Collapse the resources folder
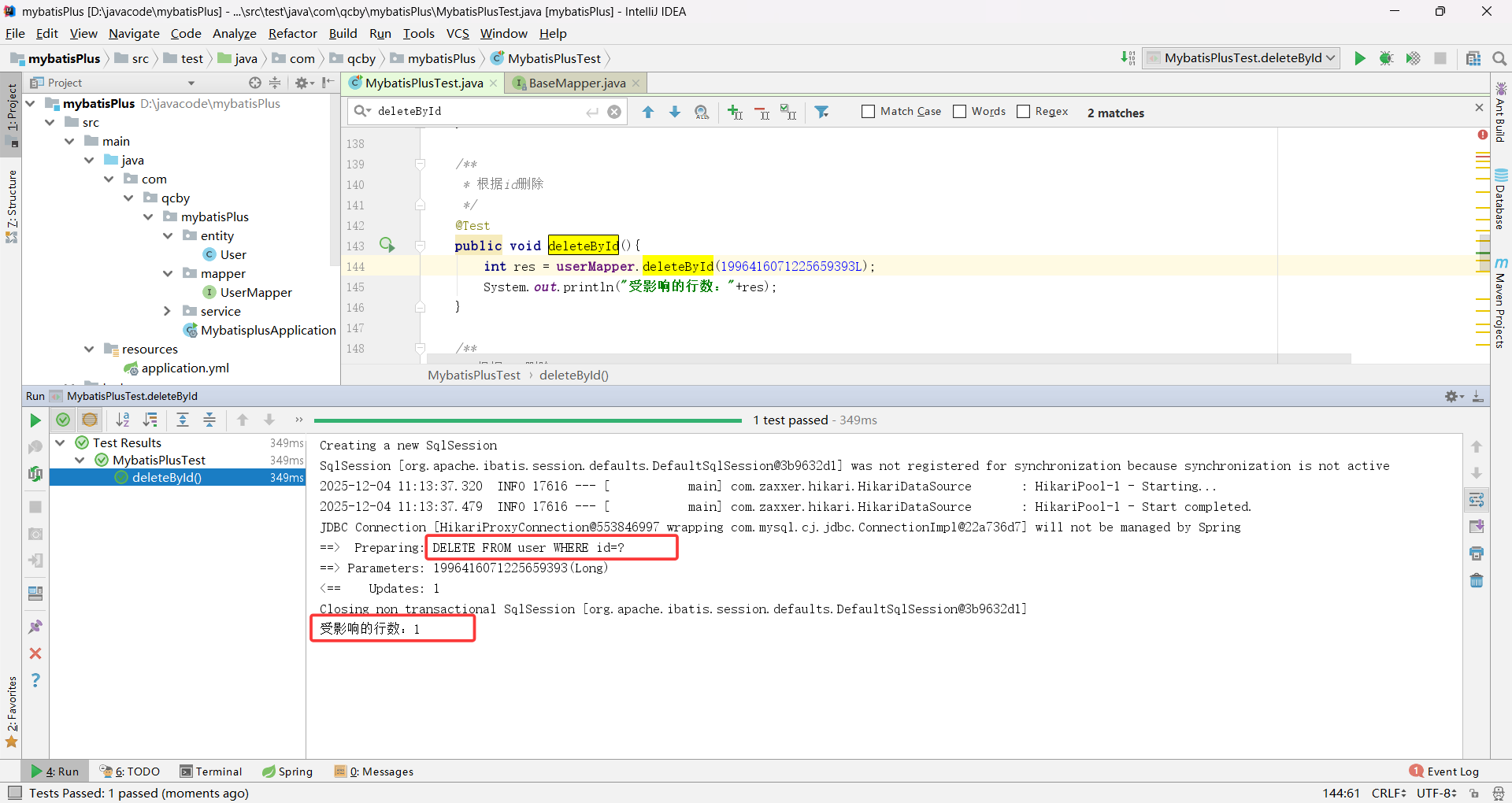Screen dimensions: 1512x803 pyautogui.click(x=90, y=349)
